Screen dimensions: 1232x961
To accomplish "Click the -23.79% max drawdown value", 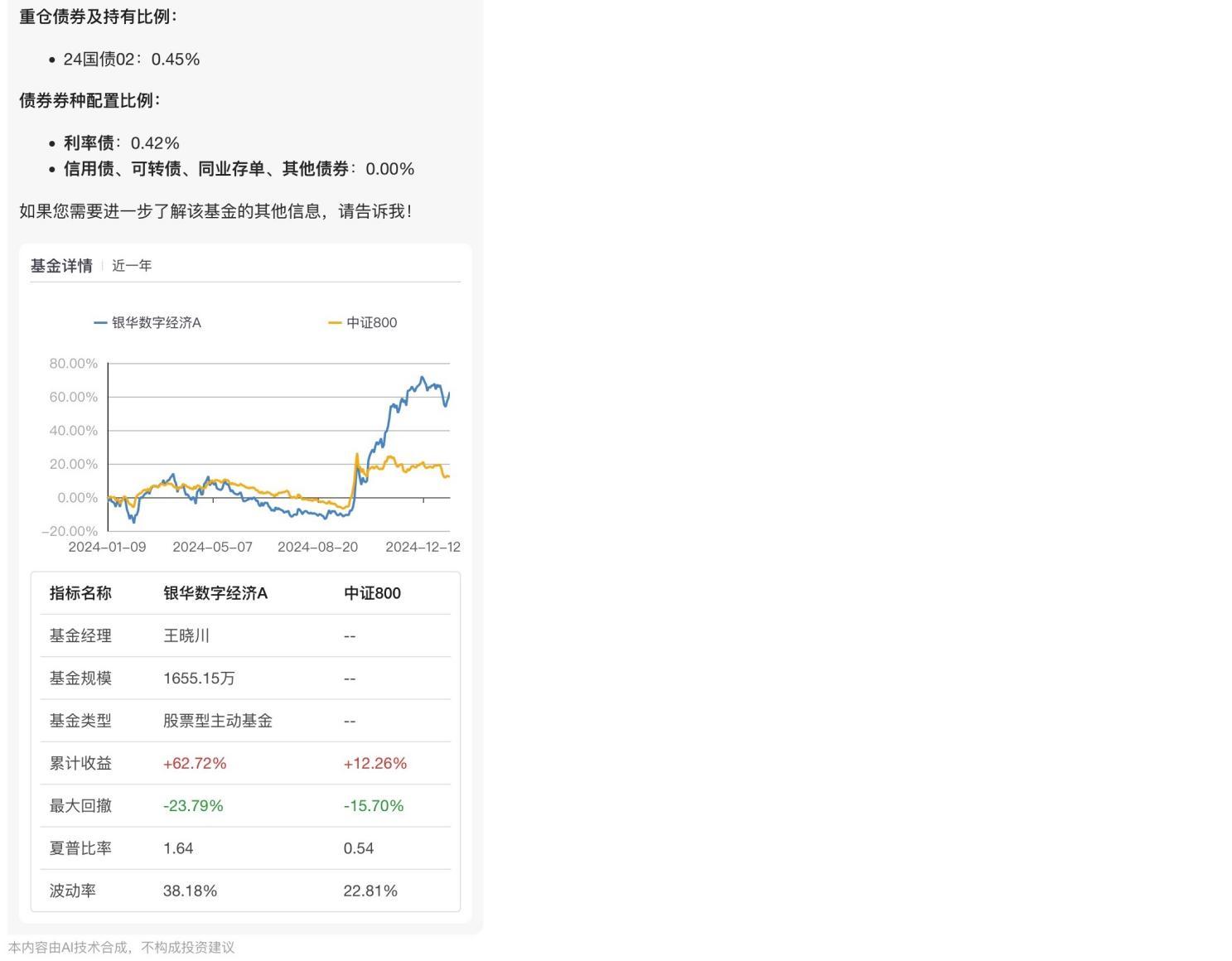I will [x=193, y=805].
